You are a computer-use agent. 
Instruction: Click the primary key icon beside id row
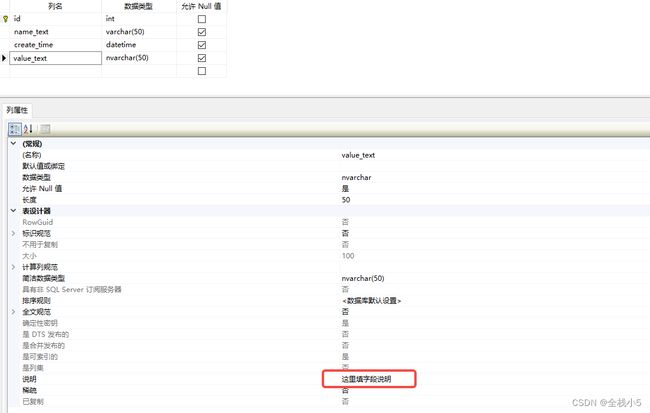point(5,19)
